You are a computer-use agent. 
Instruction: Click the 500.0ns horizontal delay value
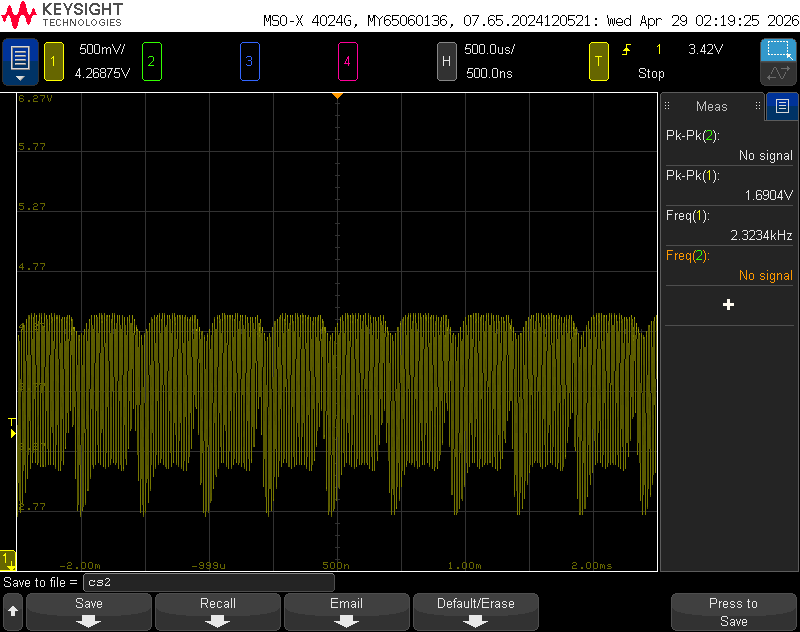pos(489,73)
